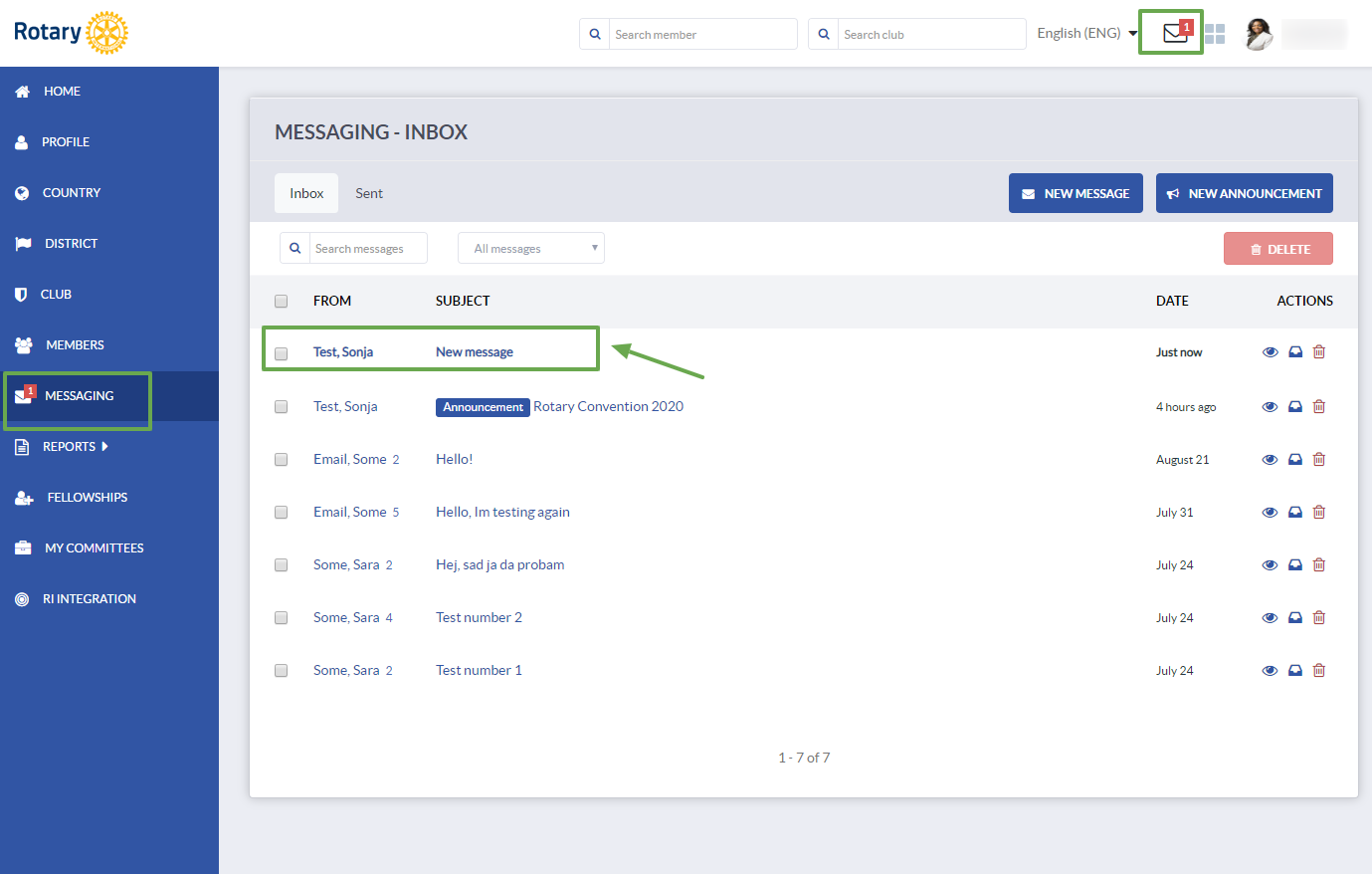Tick checkbox for 'Hello!' row
The image size is (1372, 874).
tap(281, 459)
